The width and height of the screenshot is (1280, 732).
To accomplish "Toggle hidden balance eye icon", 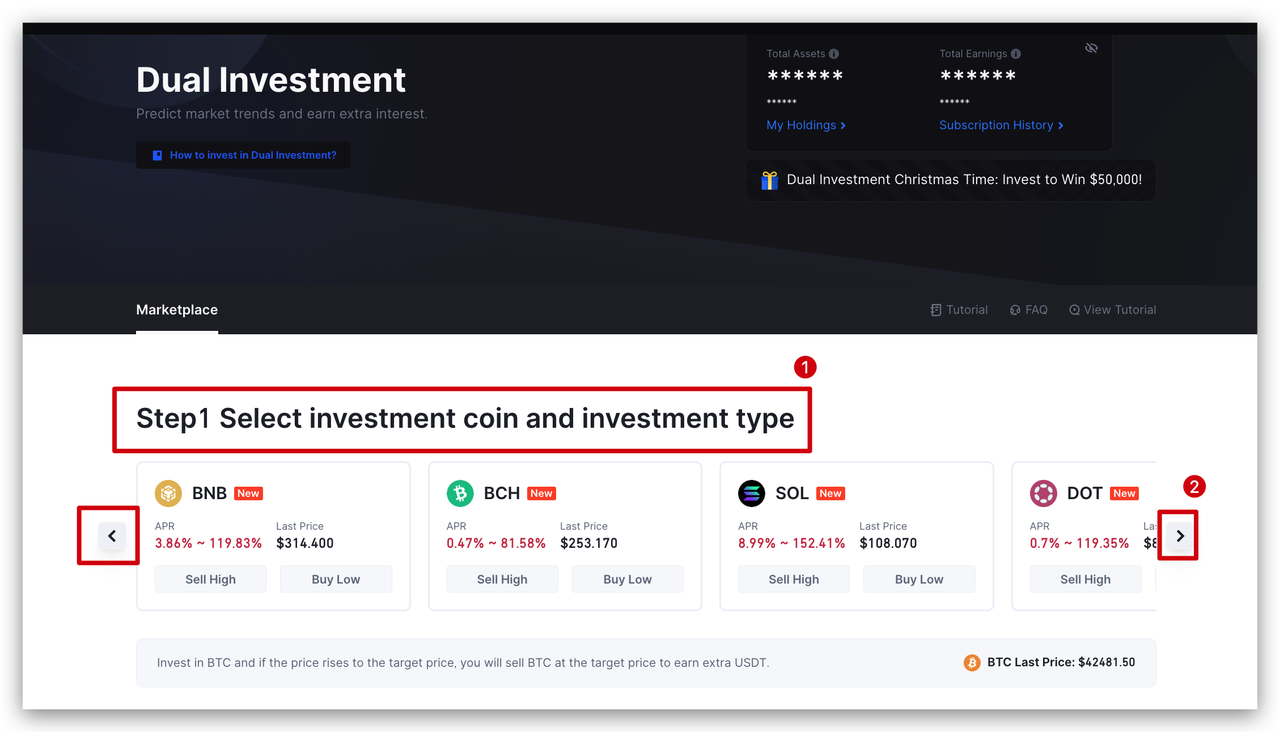I will (x=1091, y=48).
